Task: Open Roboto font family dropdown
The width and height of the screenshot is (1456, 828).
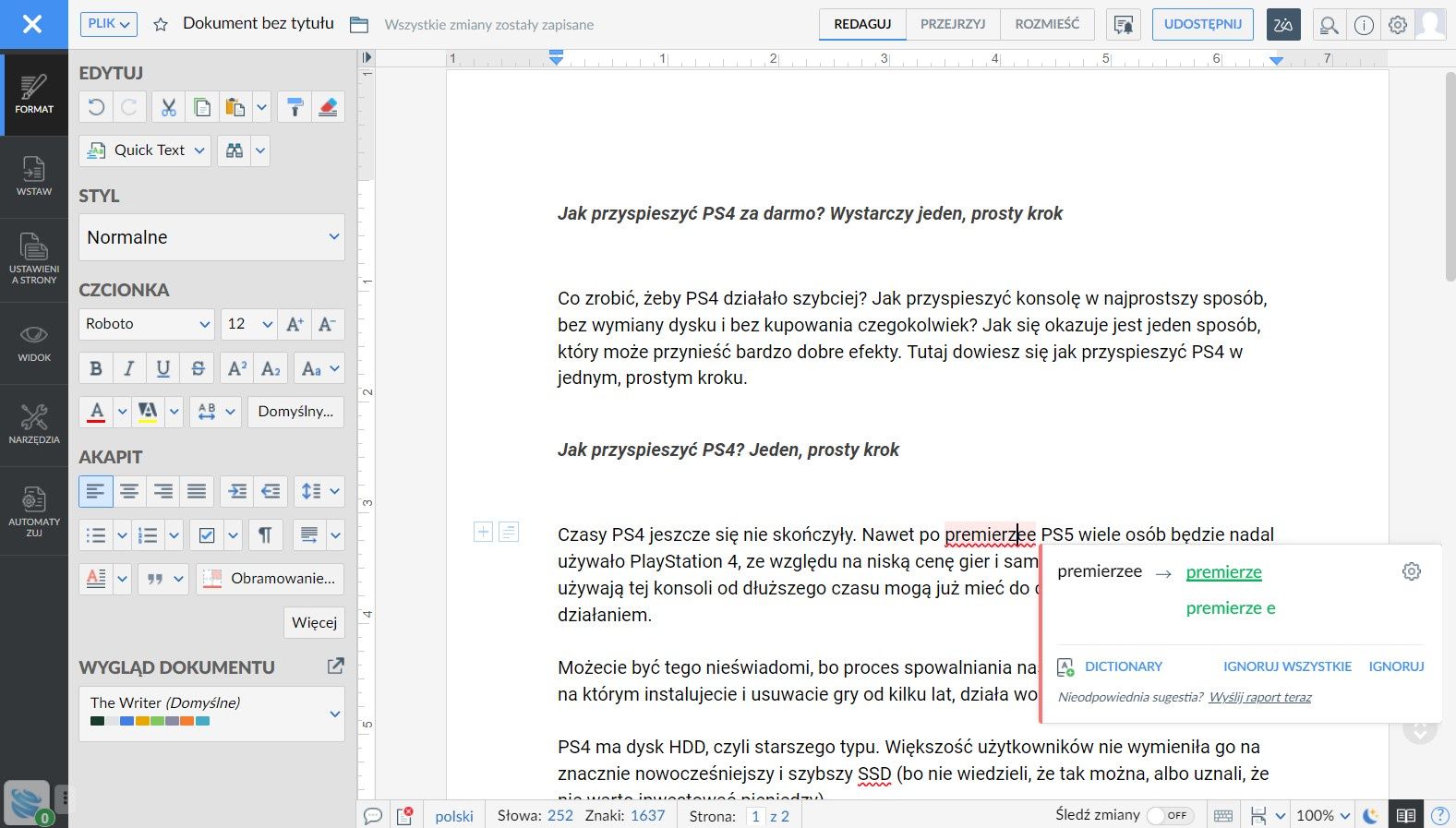Action: (x=147, y=324)
